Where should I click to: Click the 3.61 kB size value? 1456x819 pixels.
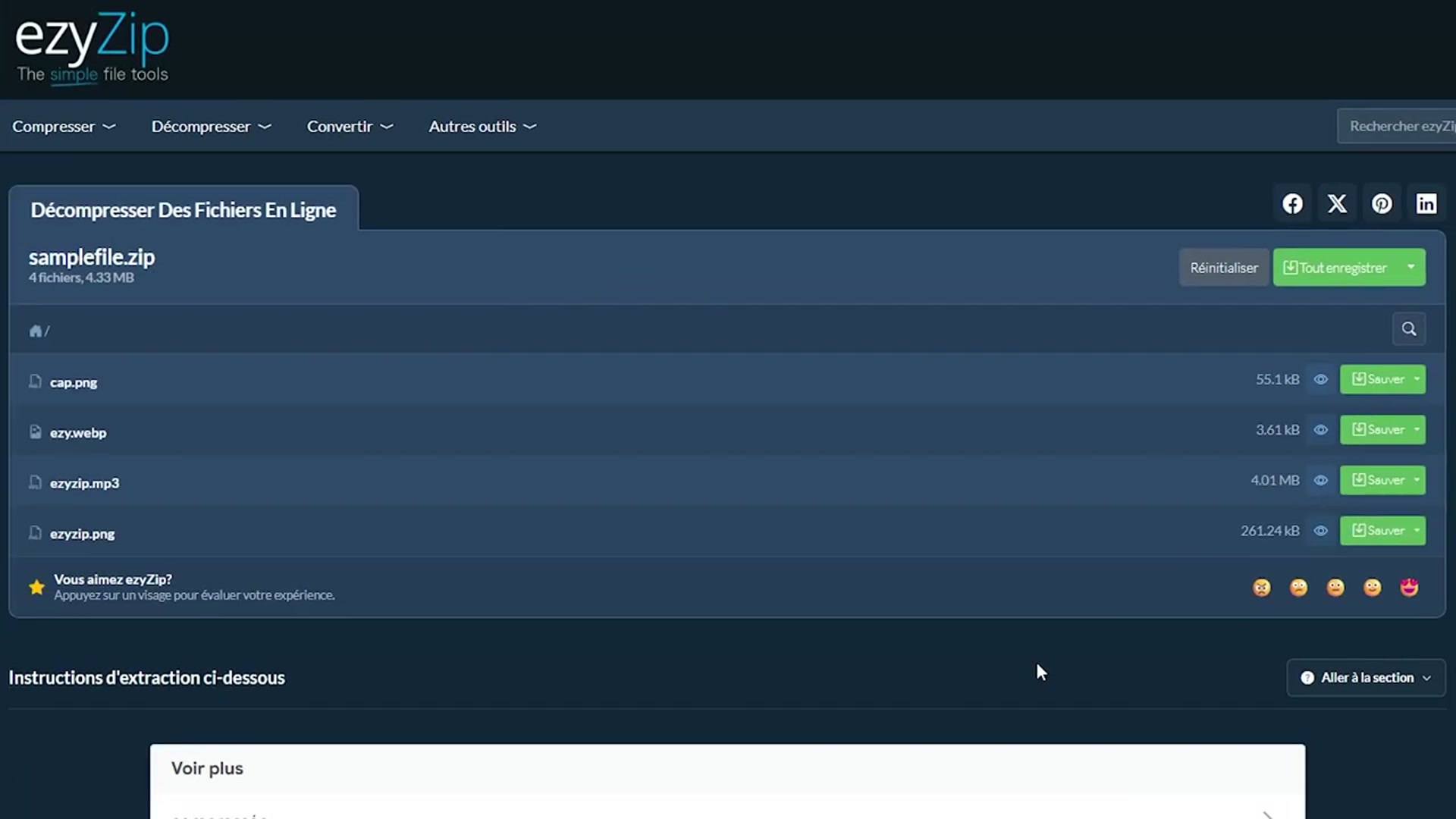coord(1278,430)
